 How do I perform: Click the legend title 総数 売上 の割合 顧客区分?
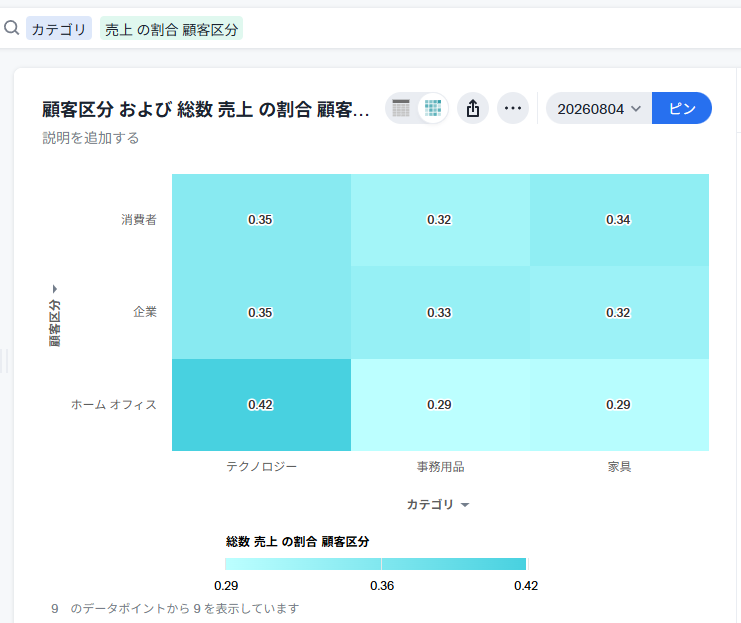(298, 542)
